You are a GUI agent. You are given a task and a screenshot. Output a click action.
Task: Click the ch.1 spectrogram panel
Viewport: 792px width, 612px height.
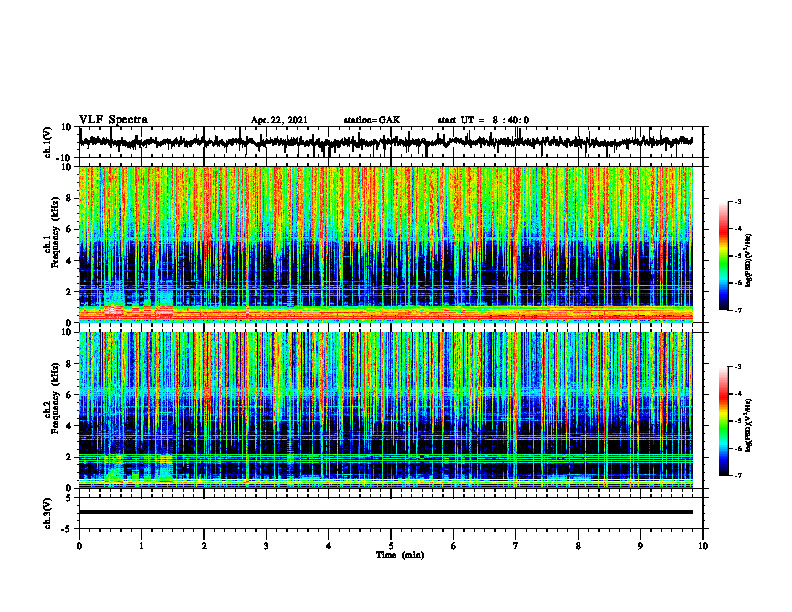385,244
